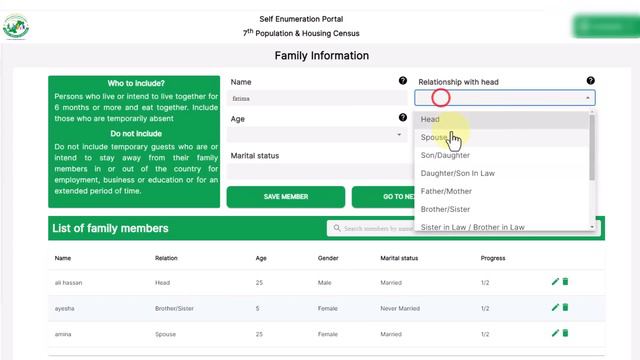Image resolution: width=640 pixels, height=360 pixels.
Task: Click the blurred green button at top right
Action: click(x=606, y=27)
